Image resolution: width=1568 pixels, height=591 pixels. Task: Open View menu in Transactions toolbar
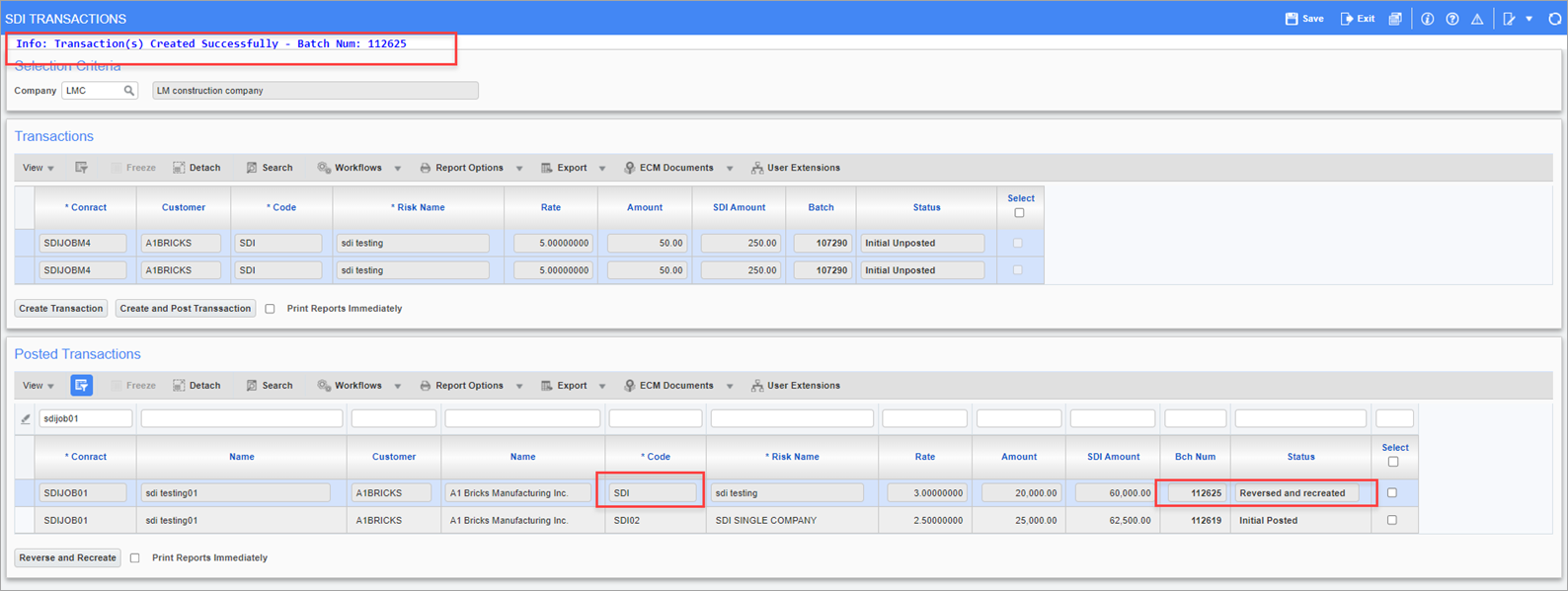tap(39, 168)
